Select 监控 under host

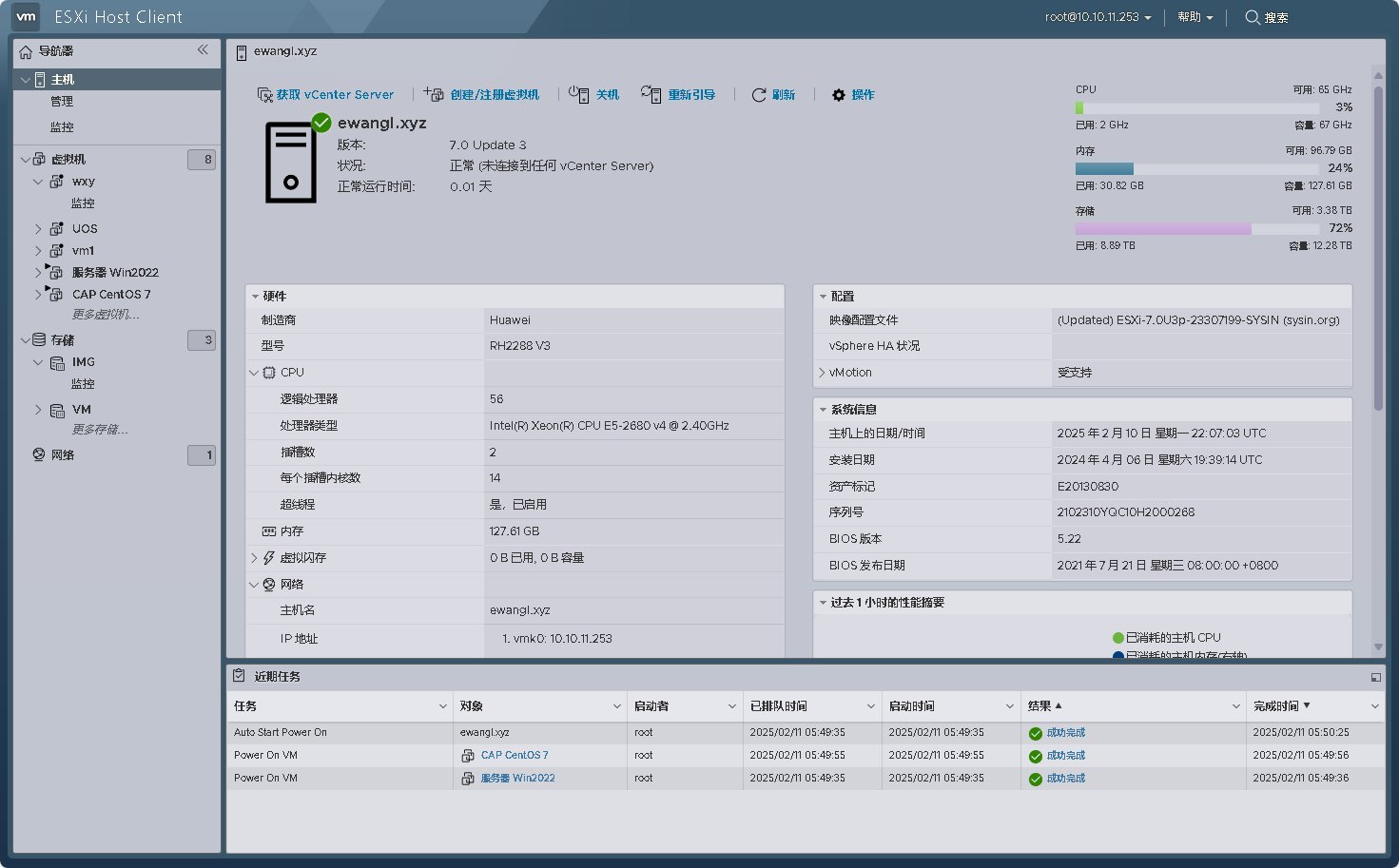pos(62,127)
